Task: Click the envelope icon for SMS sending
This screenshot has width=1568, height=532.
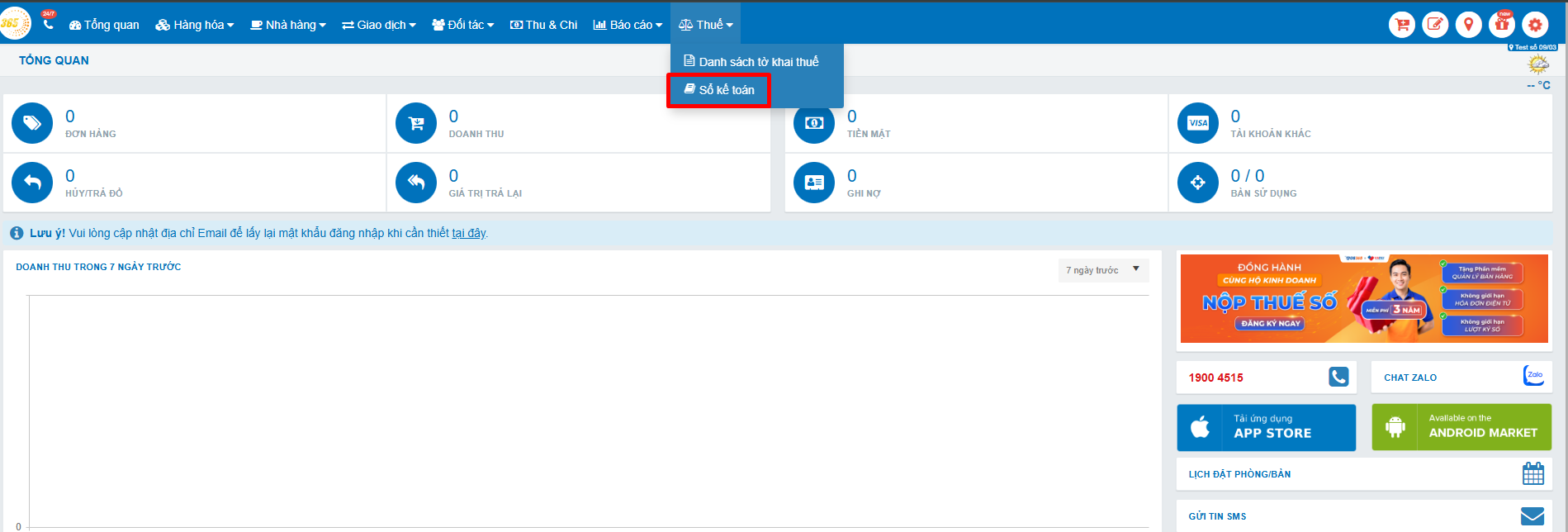Action: tap(1532, 516)
